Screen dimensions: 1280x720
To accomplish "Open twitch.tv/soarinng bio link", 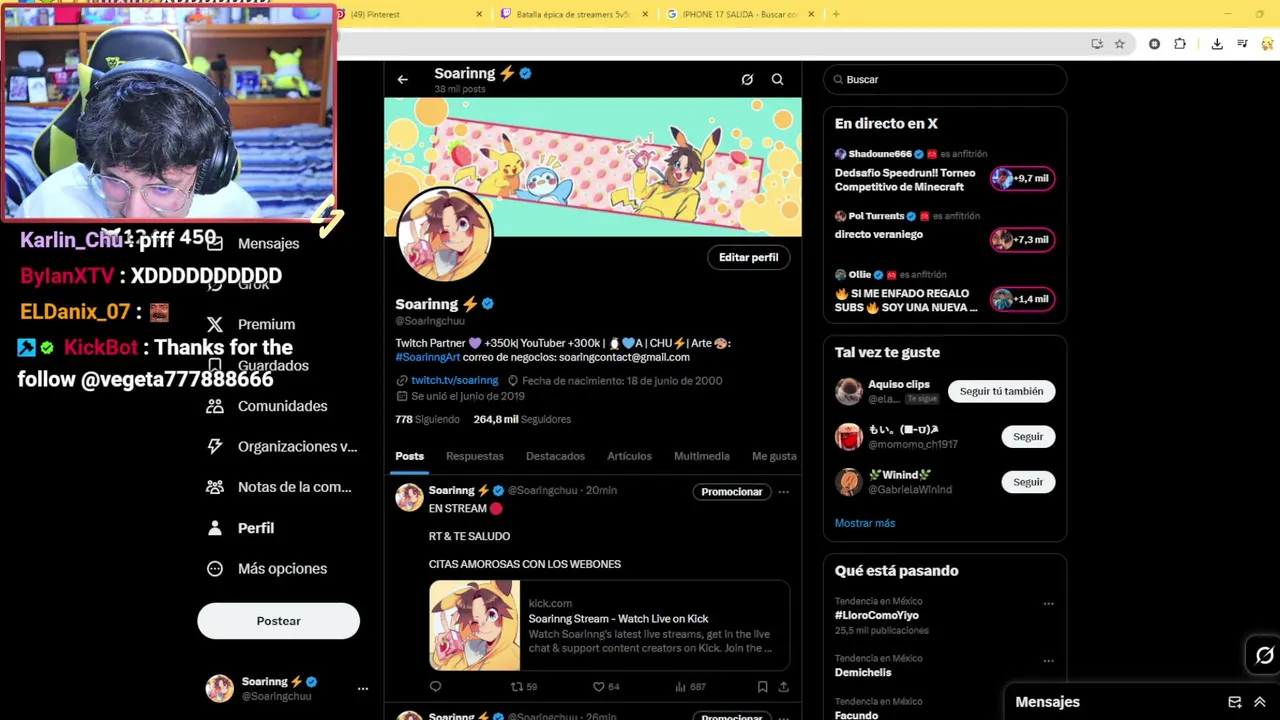I will point(454,381).
